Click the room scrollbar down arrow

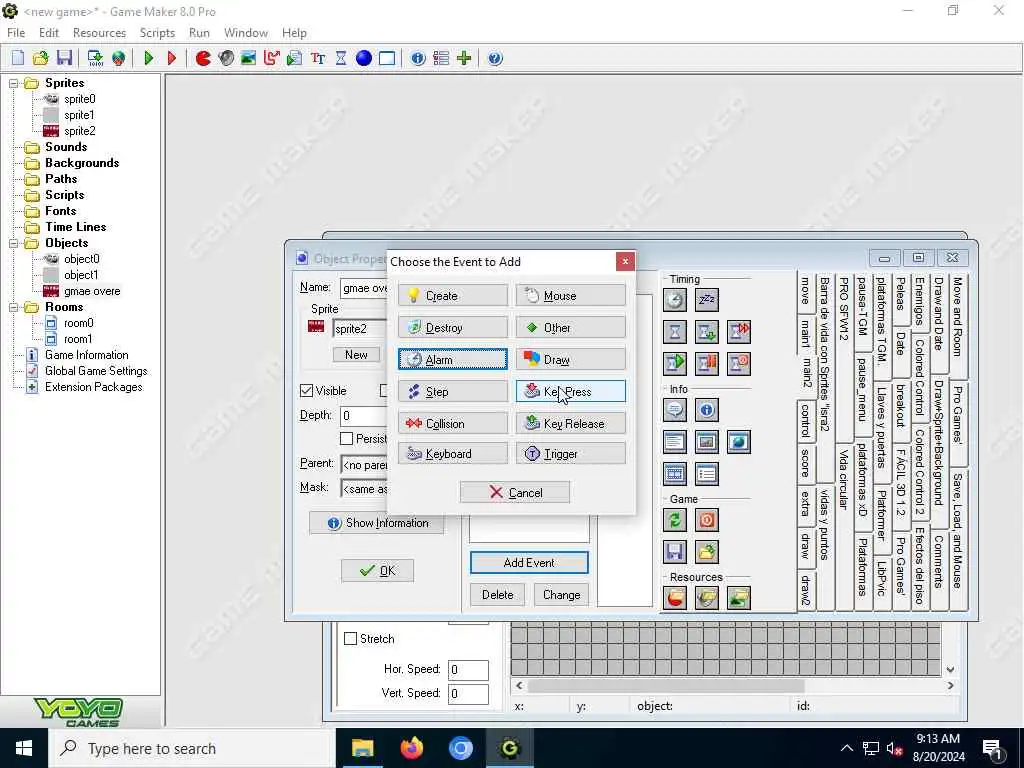tap(950, 669)
